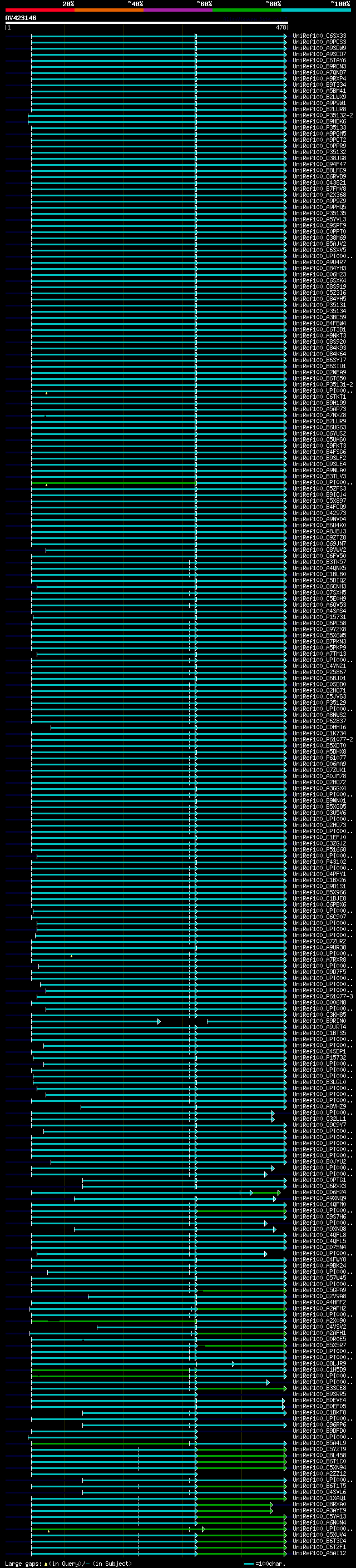Open the UniRef100_P15731 entry

click(319, 617)
